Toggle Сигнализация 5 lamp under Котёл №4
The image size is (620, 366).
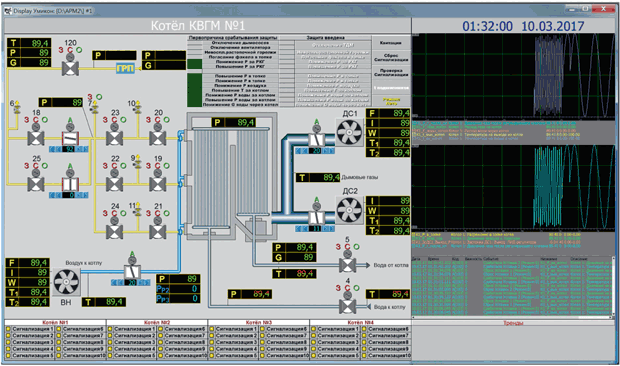pyautogui.click(x=314, y=356)
